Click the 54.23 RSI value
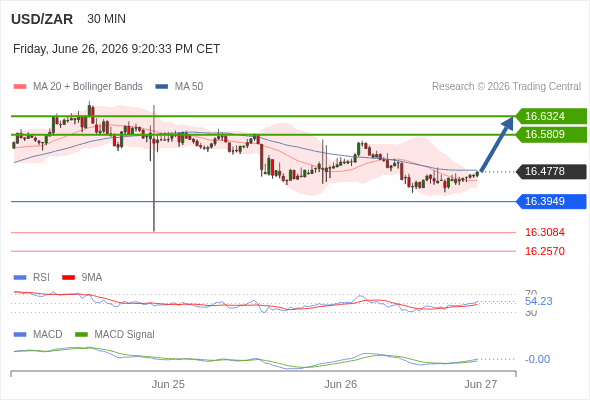 tap(539, 301)
